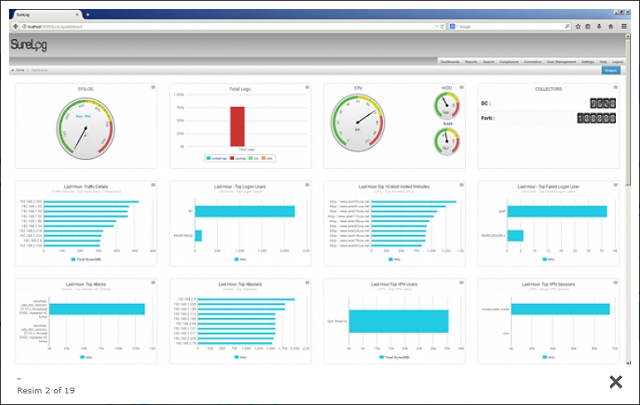Viewport: 640px width, 405px height.
Task: Toggle the snmptrap series in Total Logs legend
Action: [x=216, y=158]
